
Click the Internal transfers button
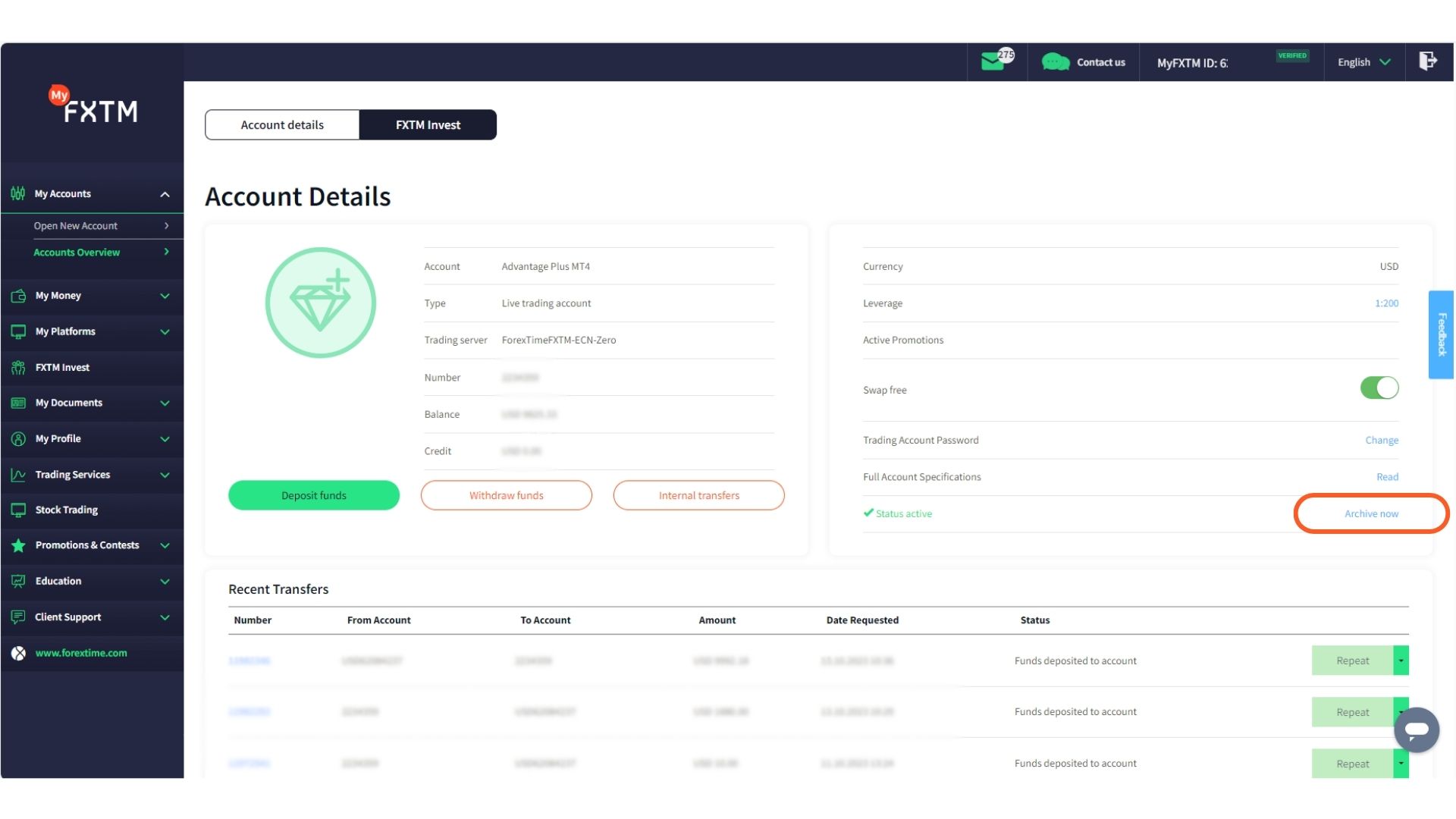point(699,495)
